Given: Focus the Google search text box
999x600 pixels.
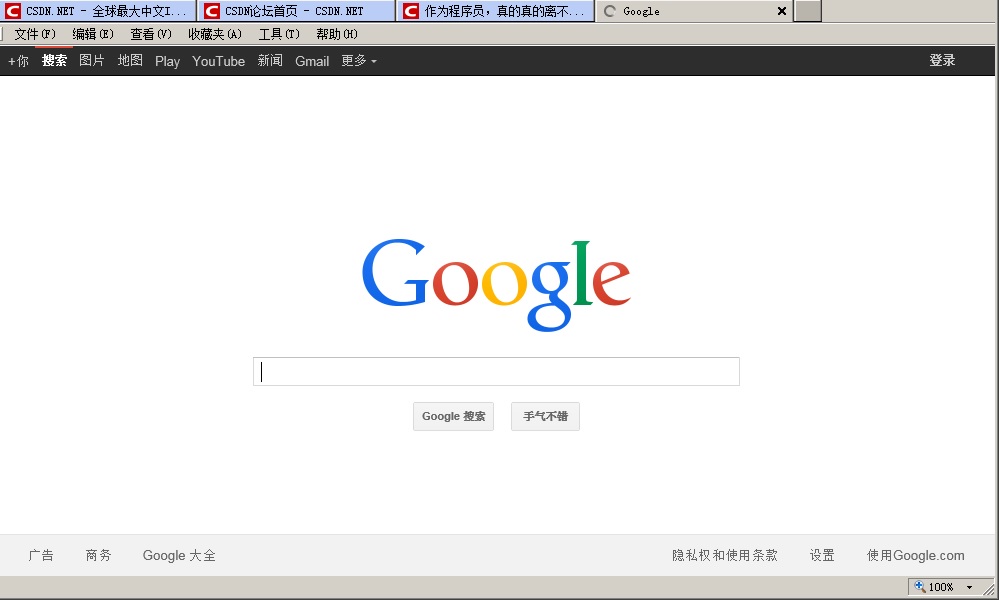Looking at the screenshot, I should tap(496, 372).
